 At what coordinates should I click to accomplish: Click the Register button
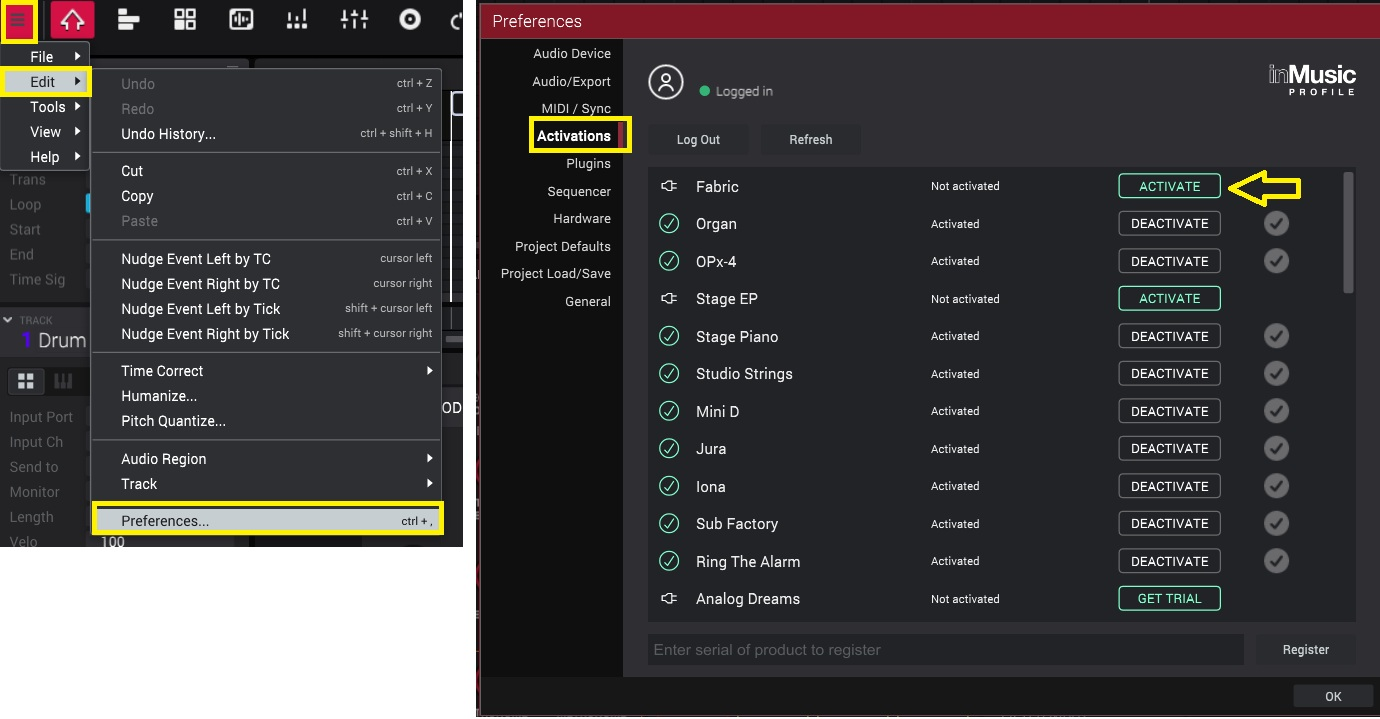[1305, 649]
